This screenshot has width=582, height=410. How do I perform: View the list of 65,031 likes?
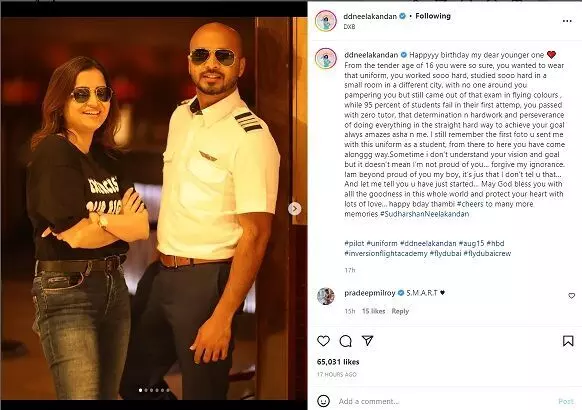338,362
